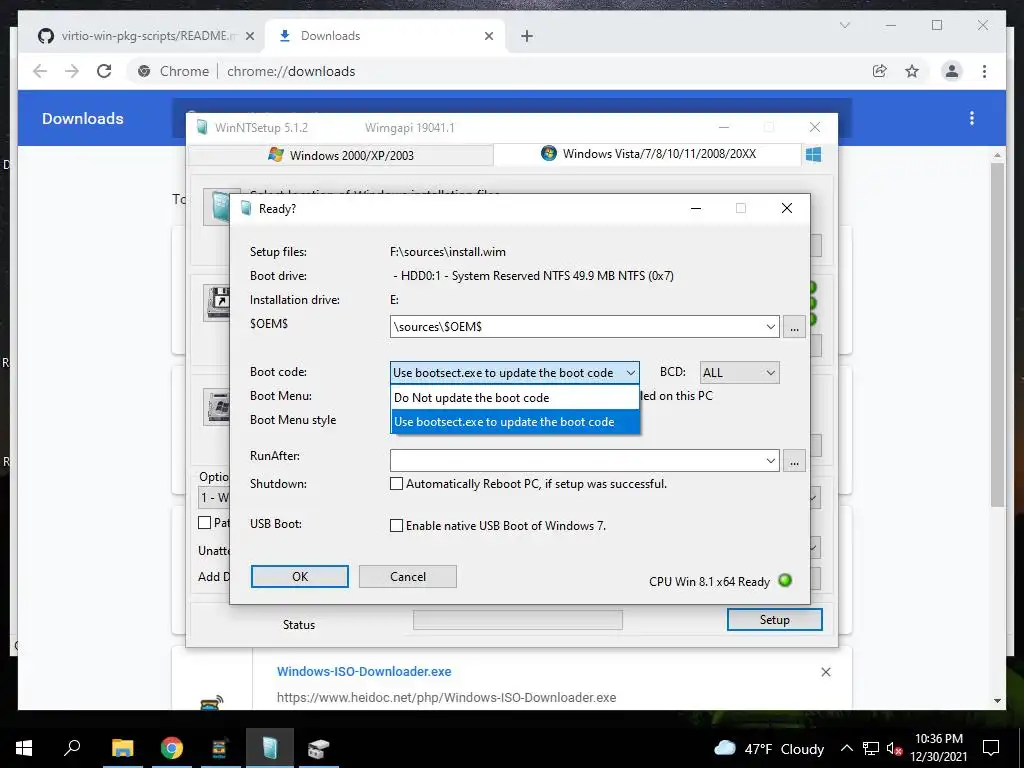Expand the $OEM$ path dropdown arrow
Viewport: 1024px width, 768px height.
pos(771,327)
